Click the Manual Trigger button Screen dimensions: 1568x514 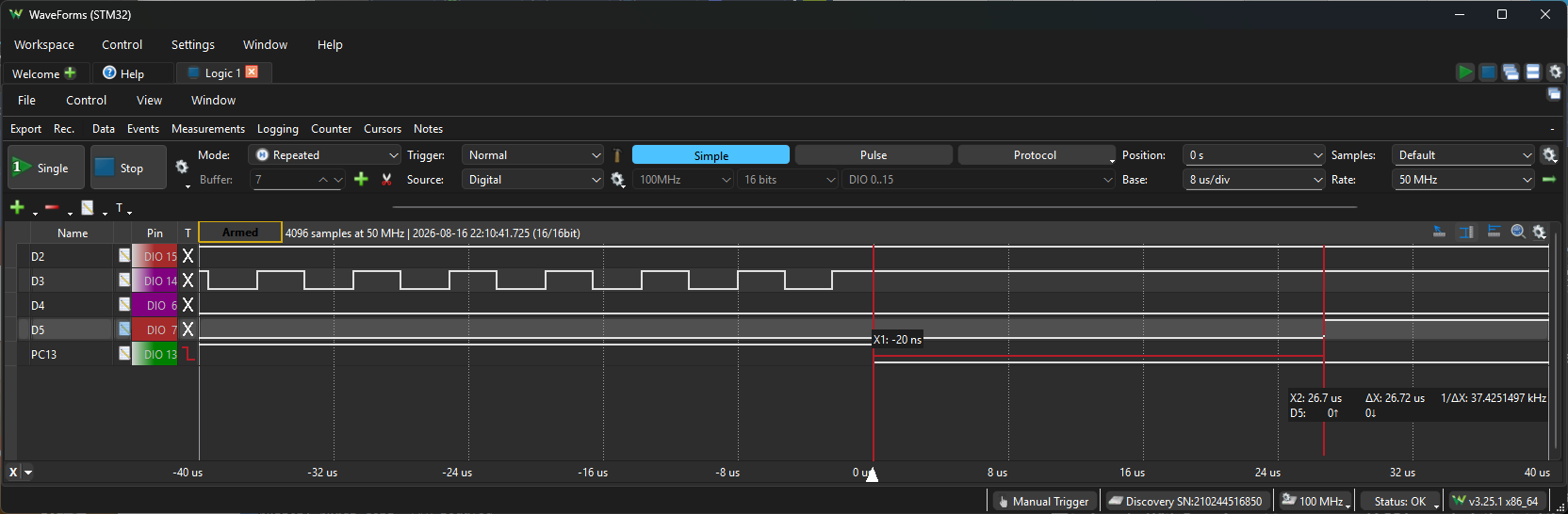[1043, 501]
